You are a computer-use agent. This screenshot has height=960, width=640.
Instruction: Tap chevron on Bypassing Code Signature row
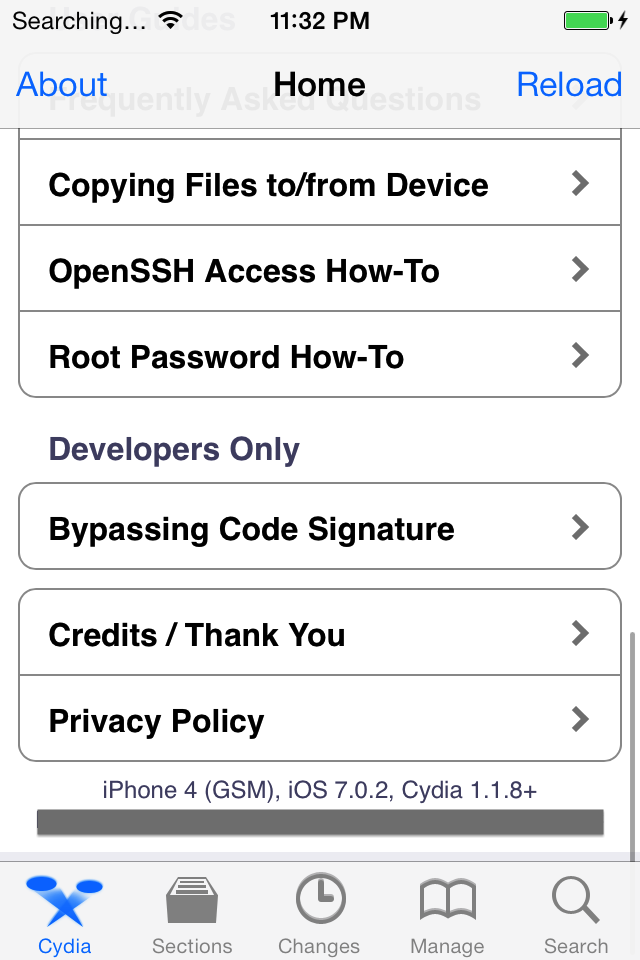pos(580,527)
